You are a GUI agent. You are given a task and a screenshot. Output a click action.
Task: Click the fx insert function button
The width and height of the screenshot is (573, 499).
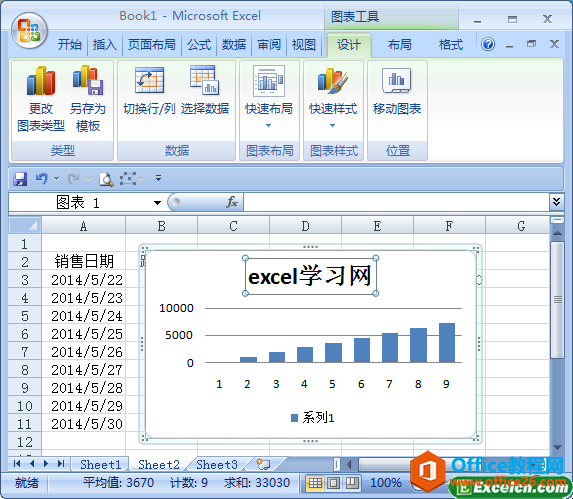[x=232, y=202]
